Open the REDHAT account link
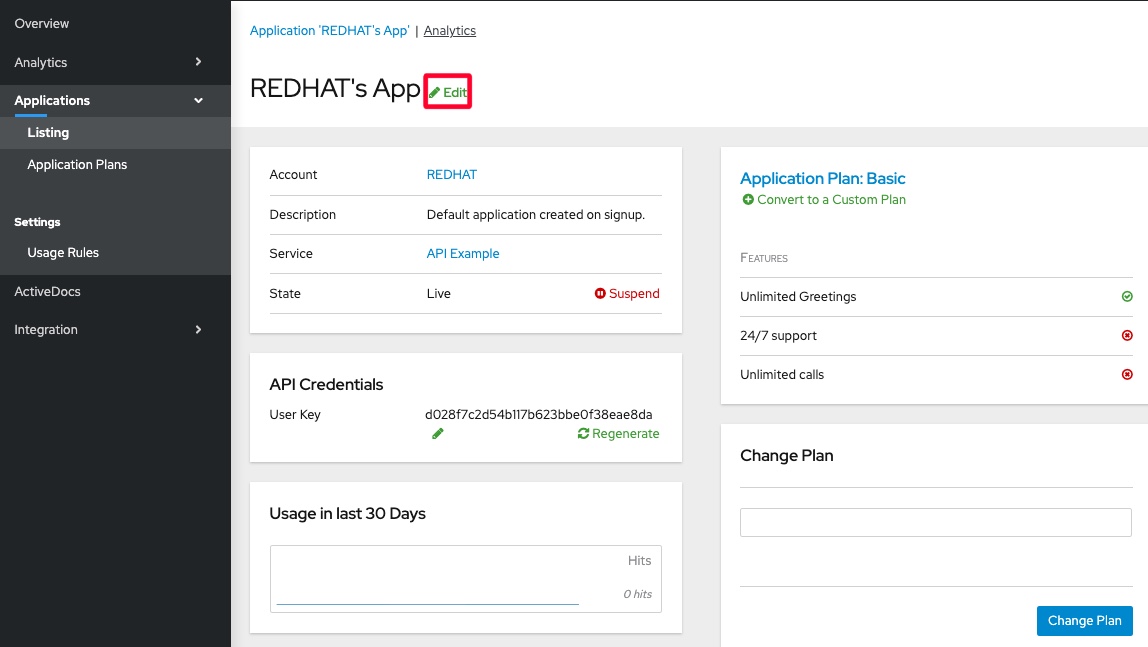1148x647 pixels. pyautogui.click(x=452, y=175)
